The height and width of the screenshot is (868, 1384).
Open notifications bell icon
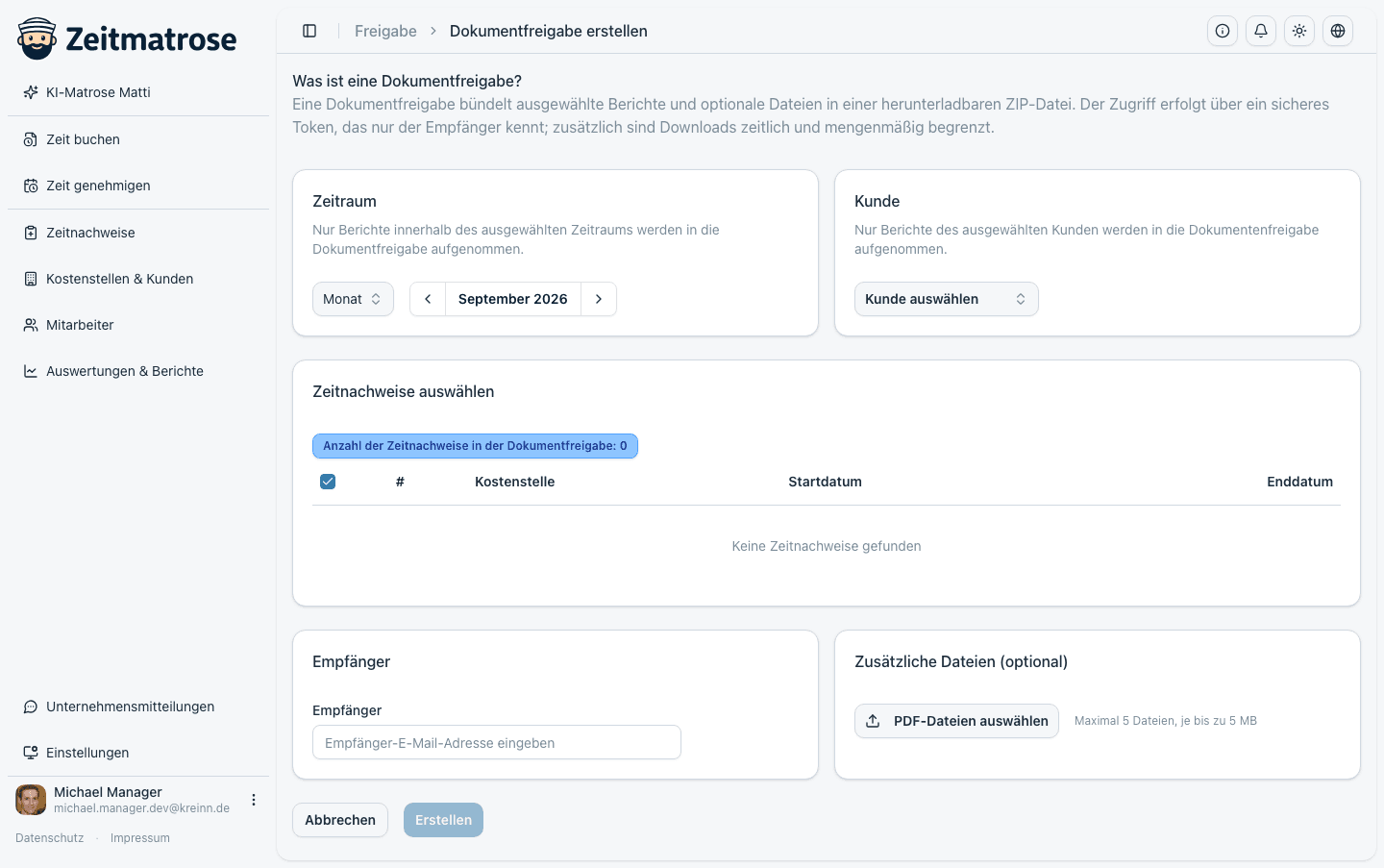click(1261, 31)
